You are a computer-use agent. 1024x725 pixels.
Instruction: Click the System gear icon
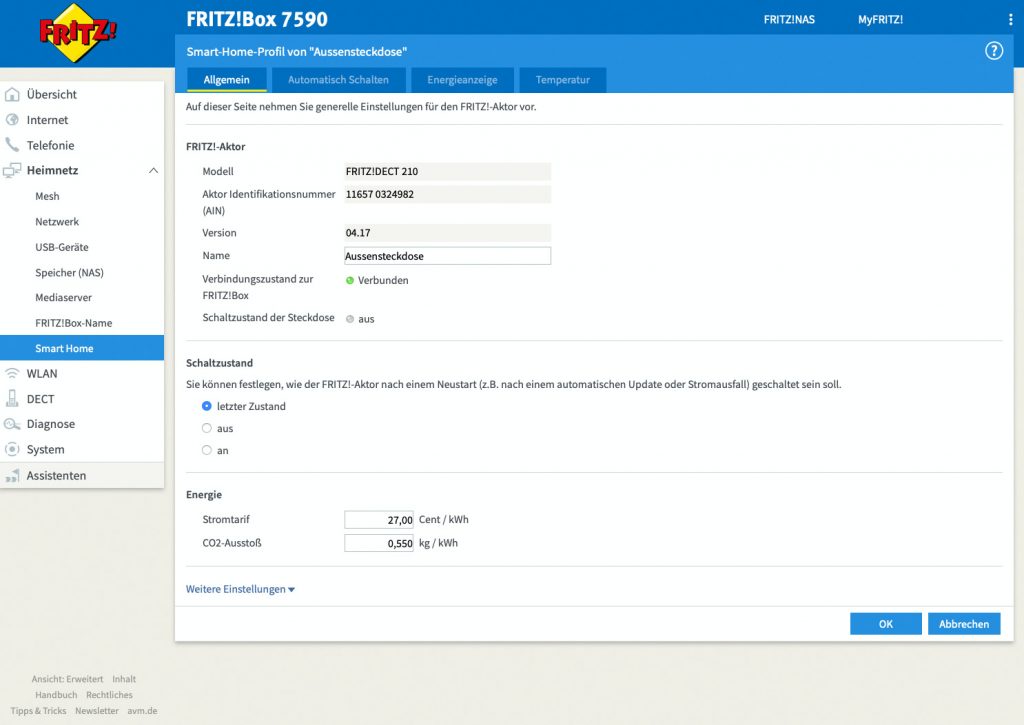point(12,449)
